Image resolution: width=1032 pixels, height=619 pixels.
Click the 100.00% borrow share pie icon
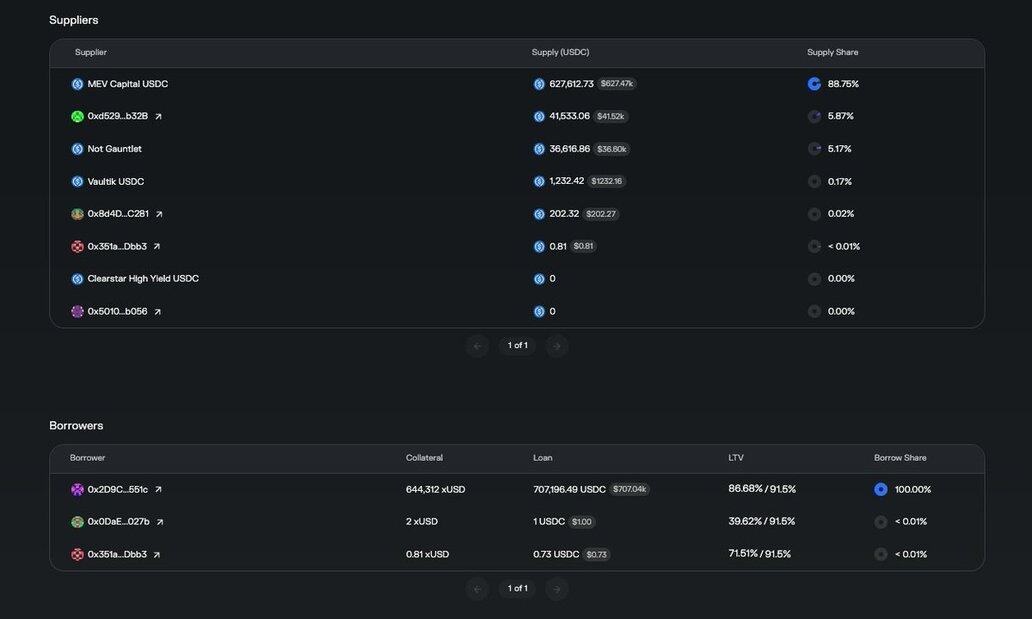[881, 490]
